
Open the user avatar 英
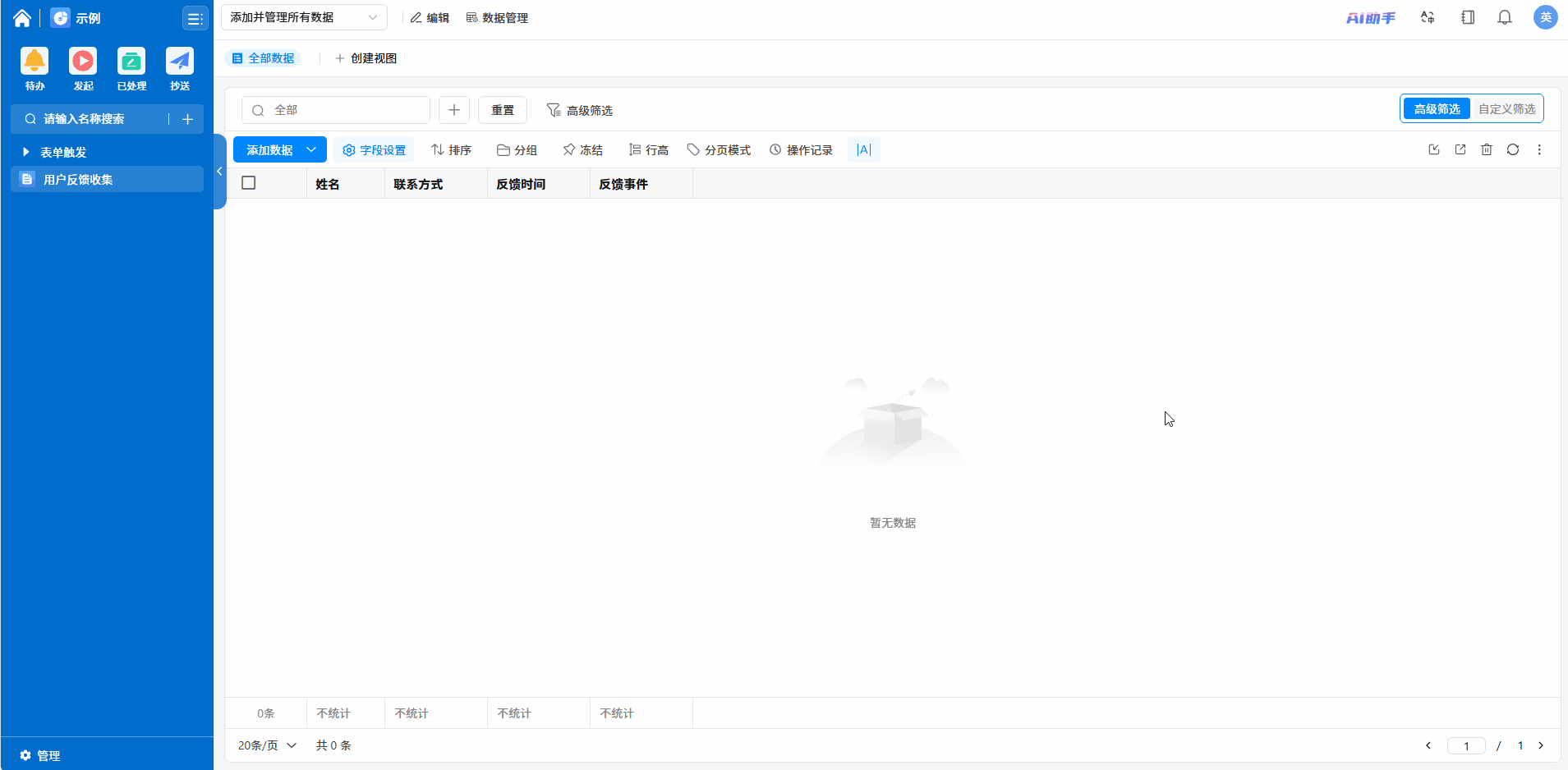tap(1545, 17)
